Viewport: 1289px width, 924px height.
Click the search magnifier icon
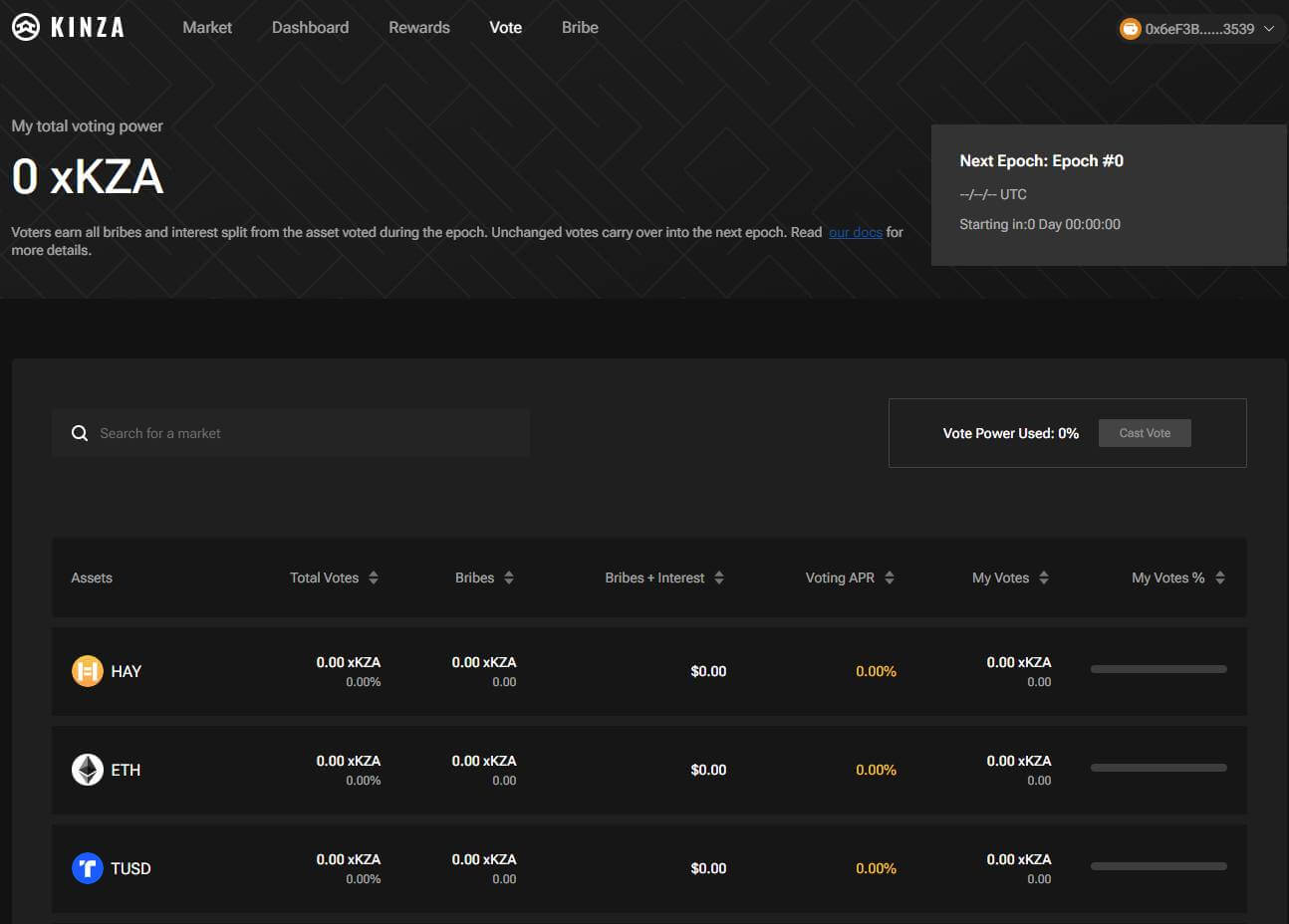(80, 433)
